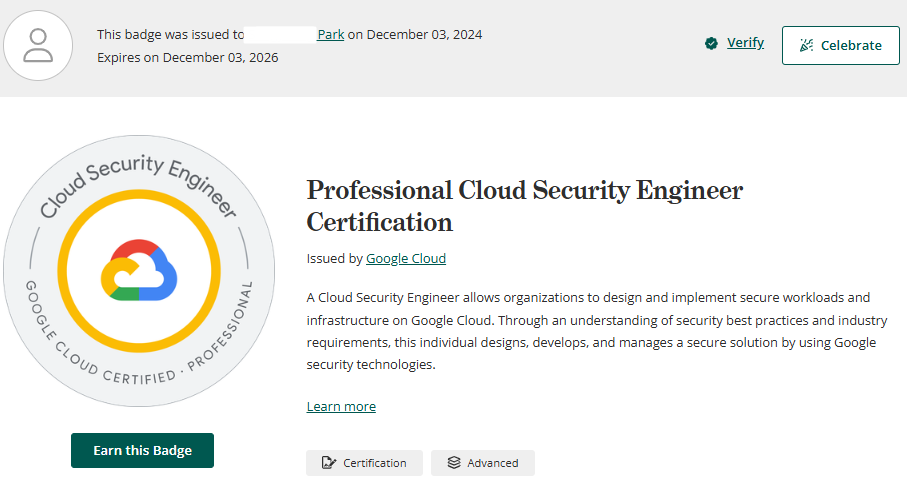Click the green verified checkmark icon
Screen dimensions: 907x496
(x=711, y=43)
